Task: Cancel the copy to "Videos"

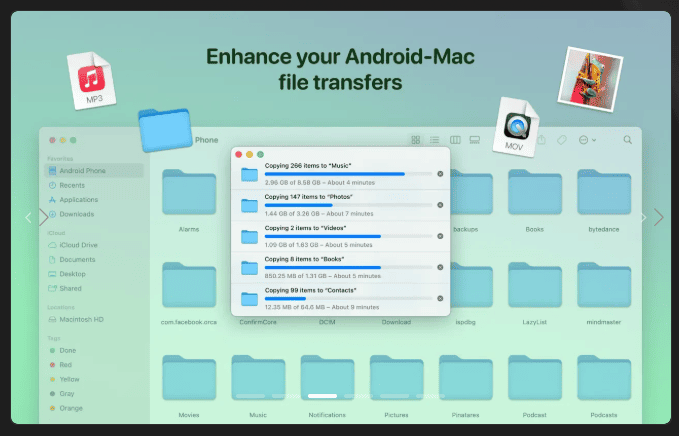Action: [440, 236]
